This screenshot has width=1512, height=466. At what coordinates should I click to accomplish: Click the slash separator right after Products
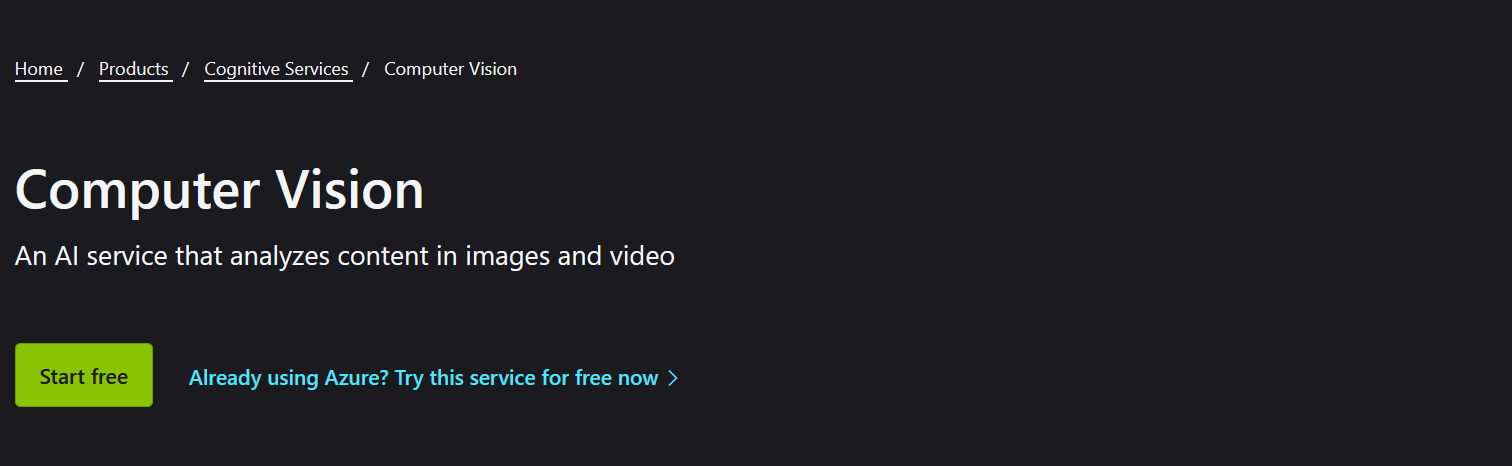185,69
